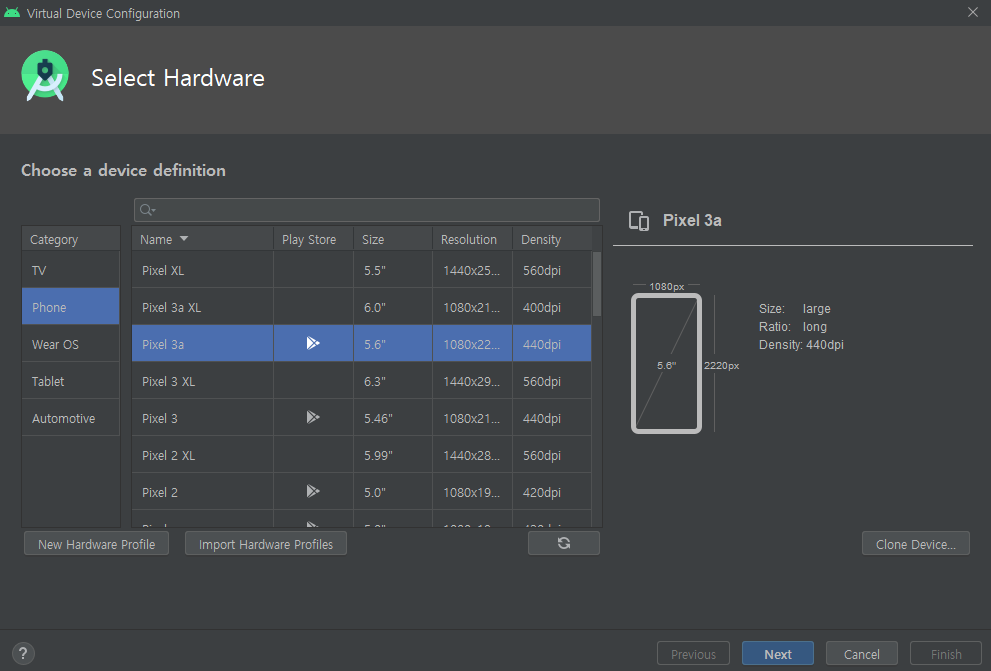
Task: Click the search magnifier icon in search field
Action: tap(147, 210)
